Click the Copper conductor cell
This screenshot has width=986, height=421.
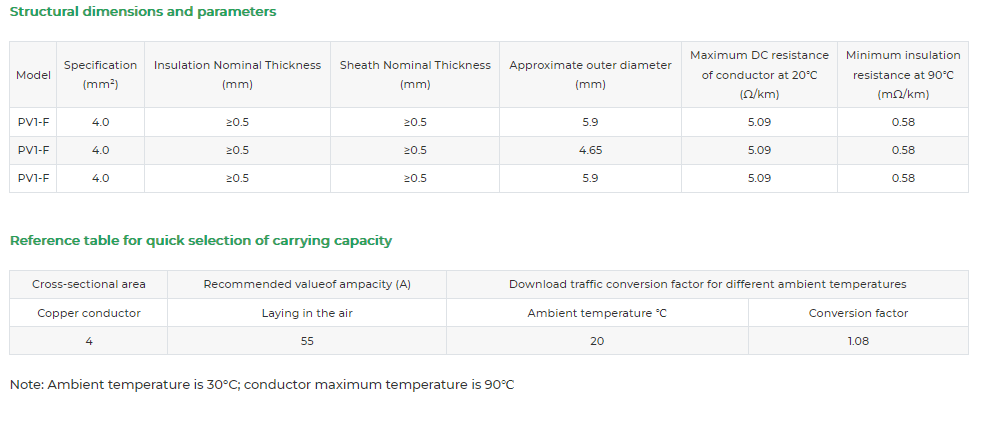click(x=89, y=313)
